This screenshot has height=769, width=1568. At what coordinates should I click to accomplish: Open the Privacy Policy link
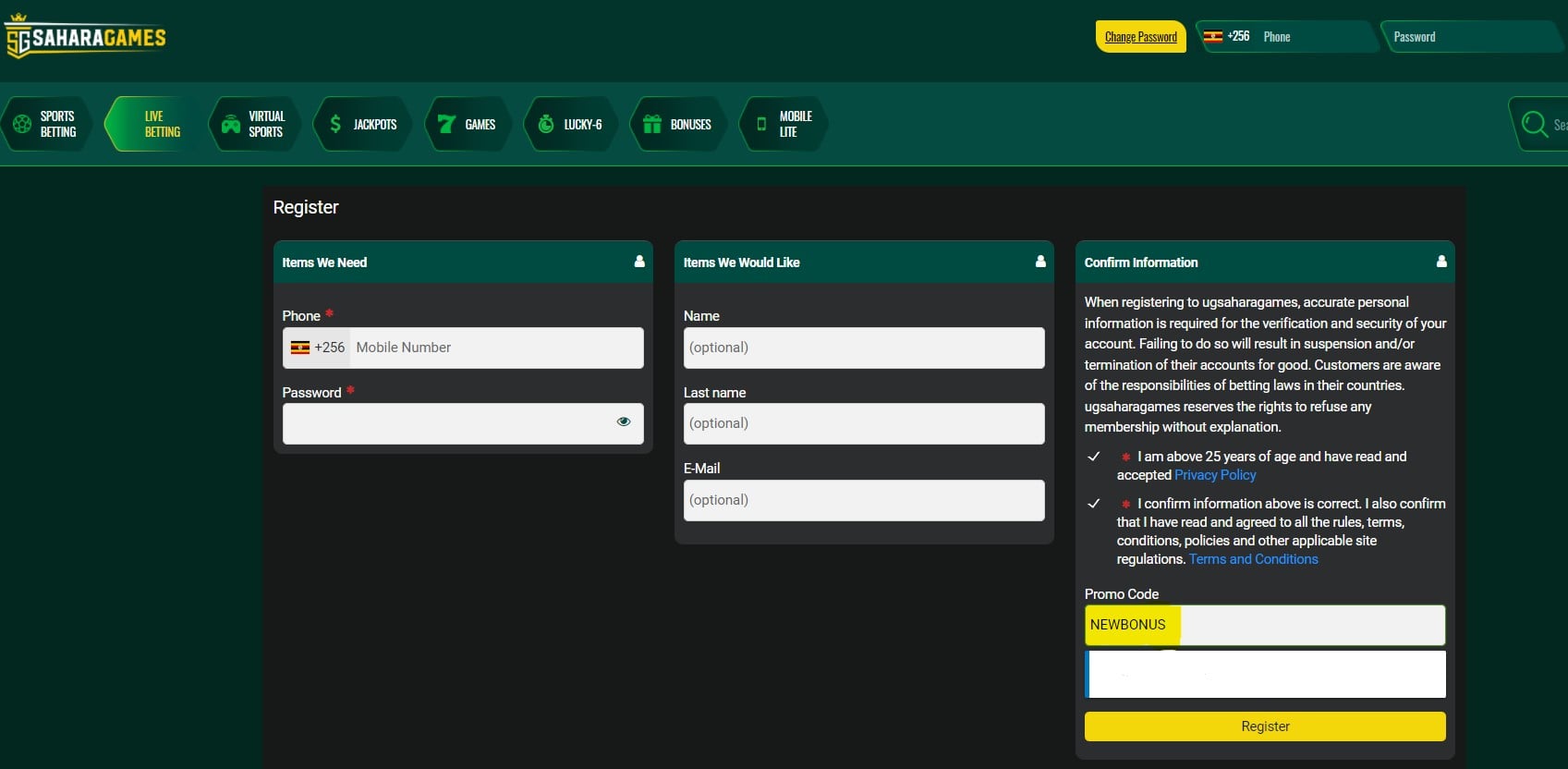(x=1215, y=475)
